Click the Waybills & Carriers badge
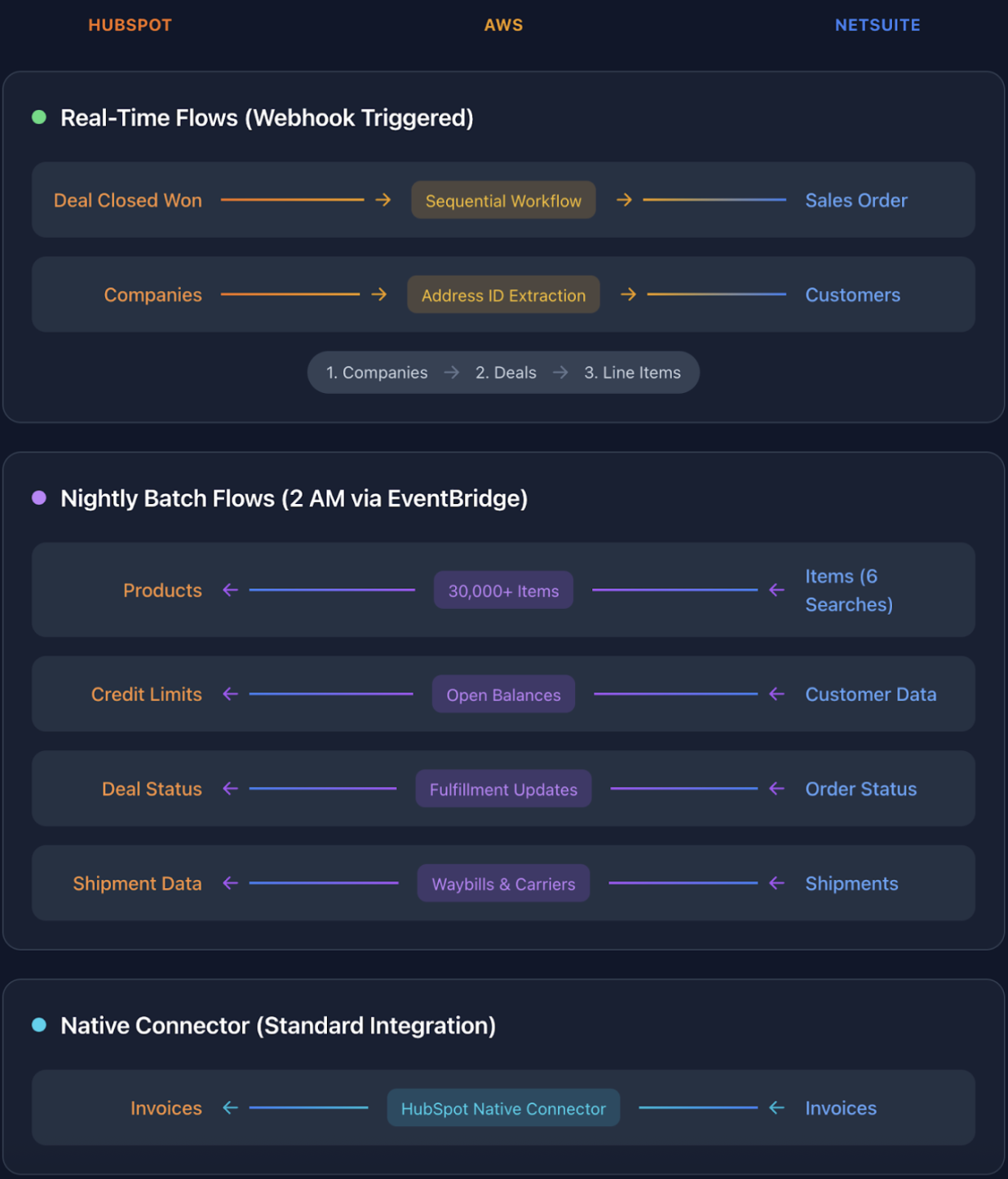Image resolution: width=1008 pixels, height=1179 pixels. (503, 884)
